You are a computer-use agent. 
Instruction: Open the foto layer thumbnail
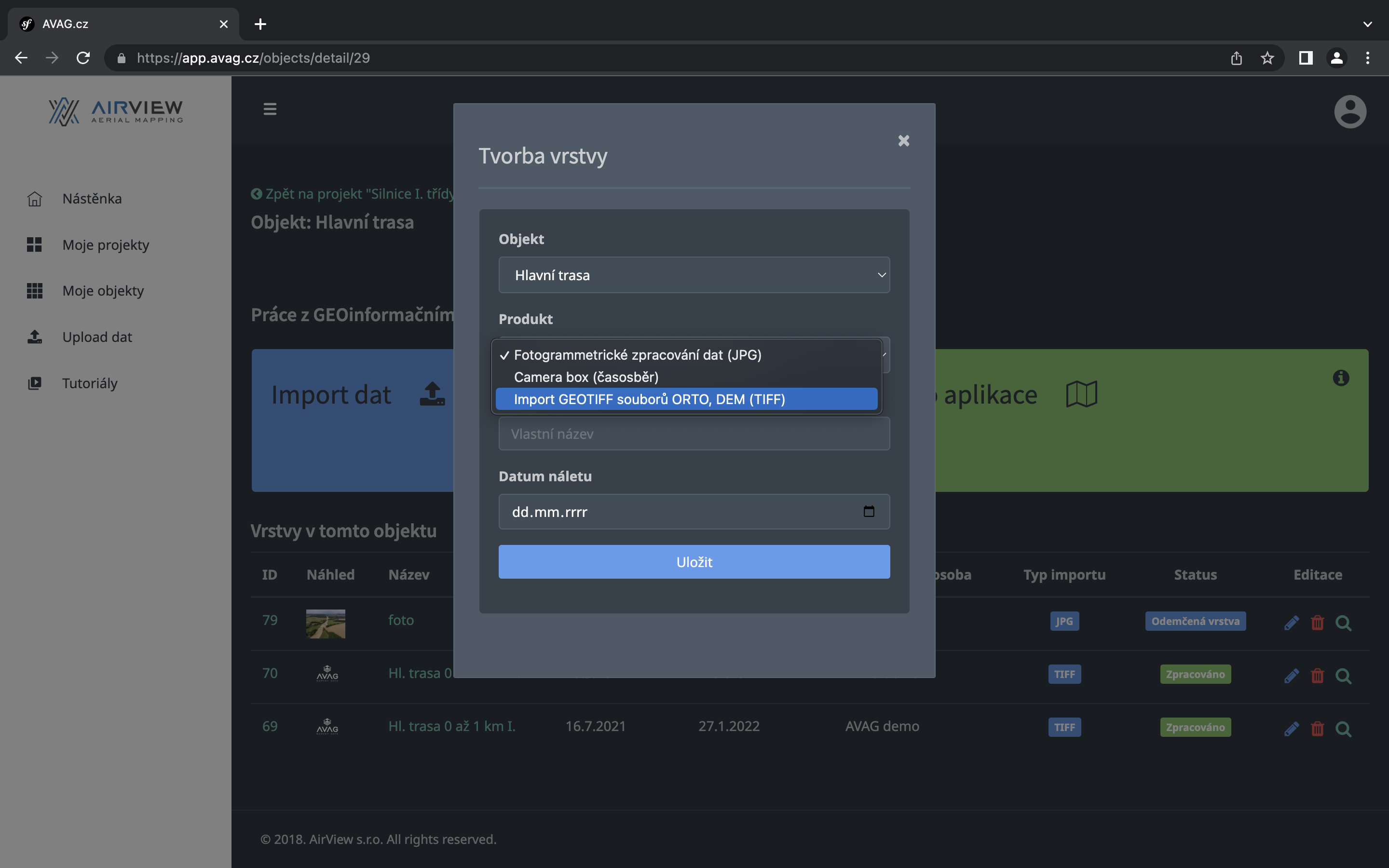pos(326,624)
